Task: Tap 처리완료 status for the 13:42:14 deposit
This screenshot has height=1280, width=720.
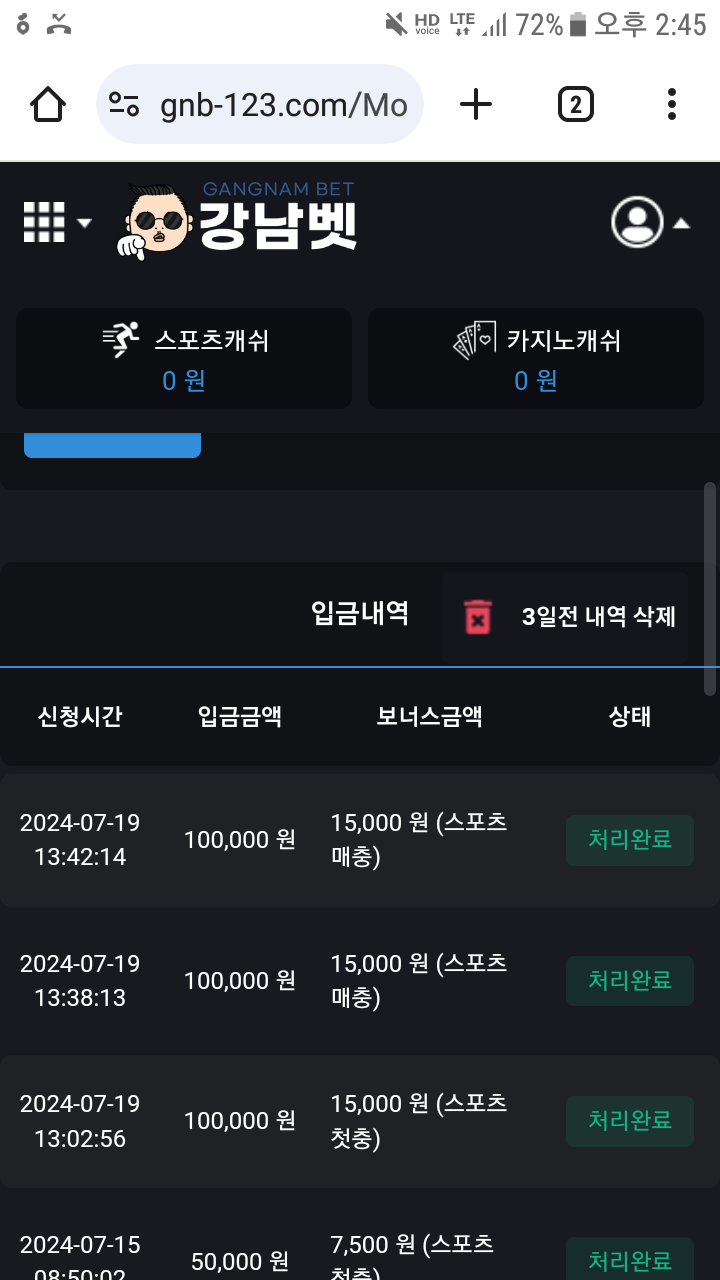Action: 629,840
